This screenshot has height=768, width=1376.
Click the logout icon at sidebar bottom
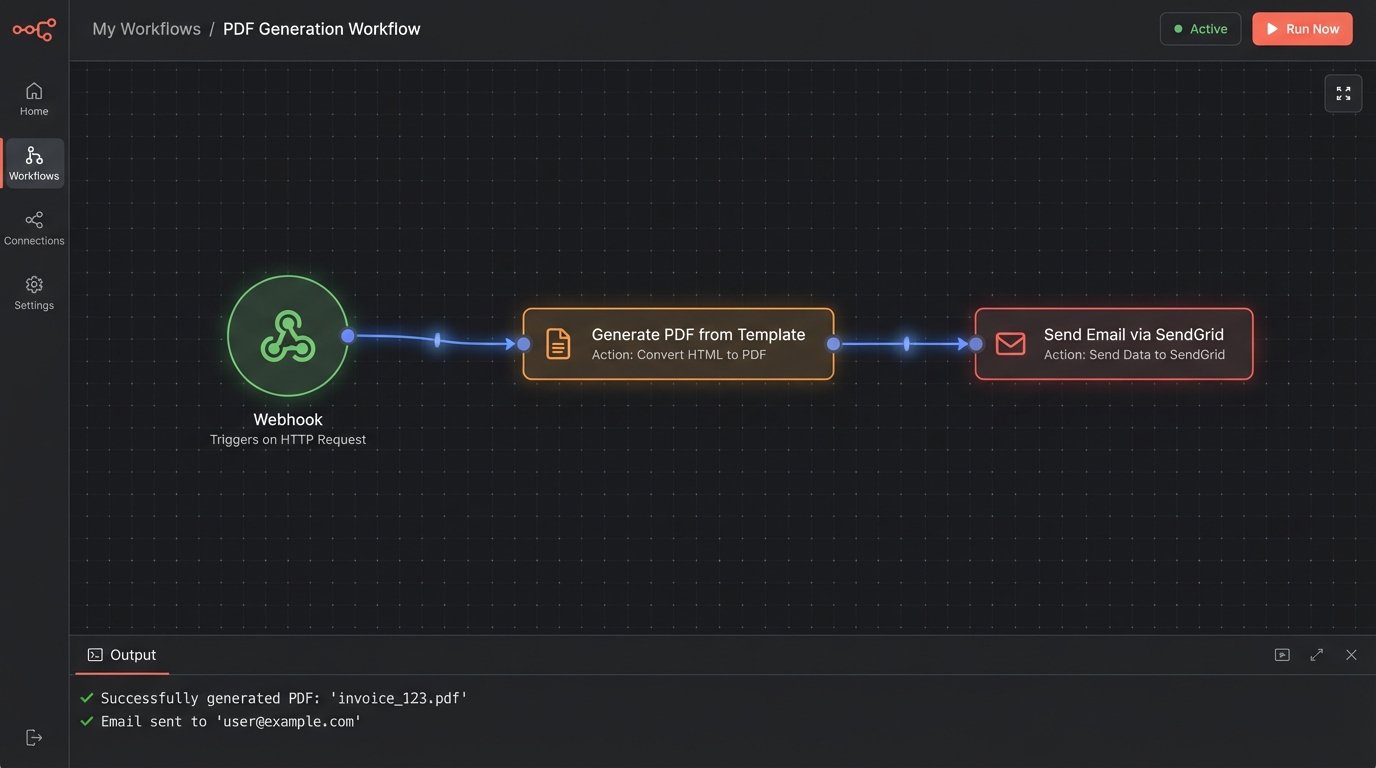[34, 737]
